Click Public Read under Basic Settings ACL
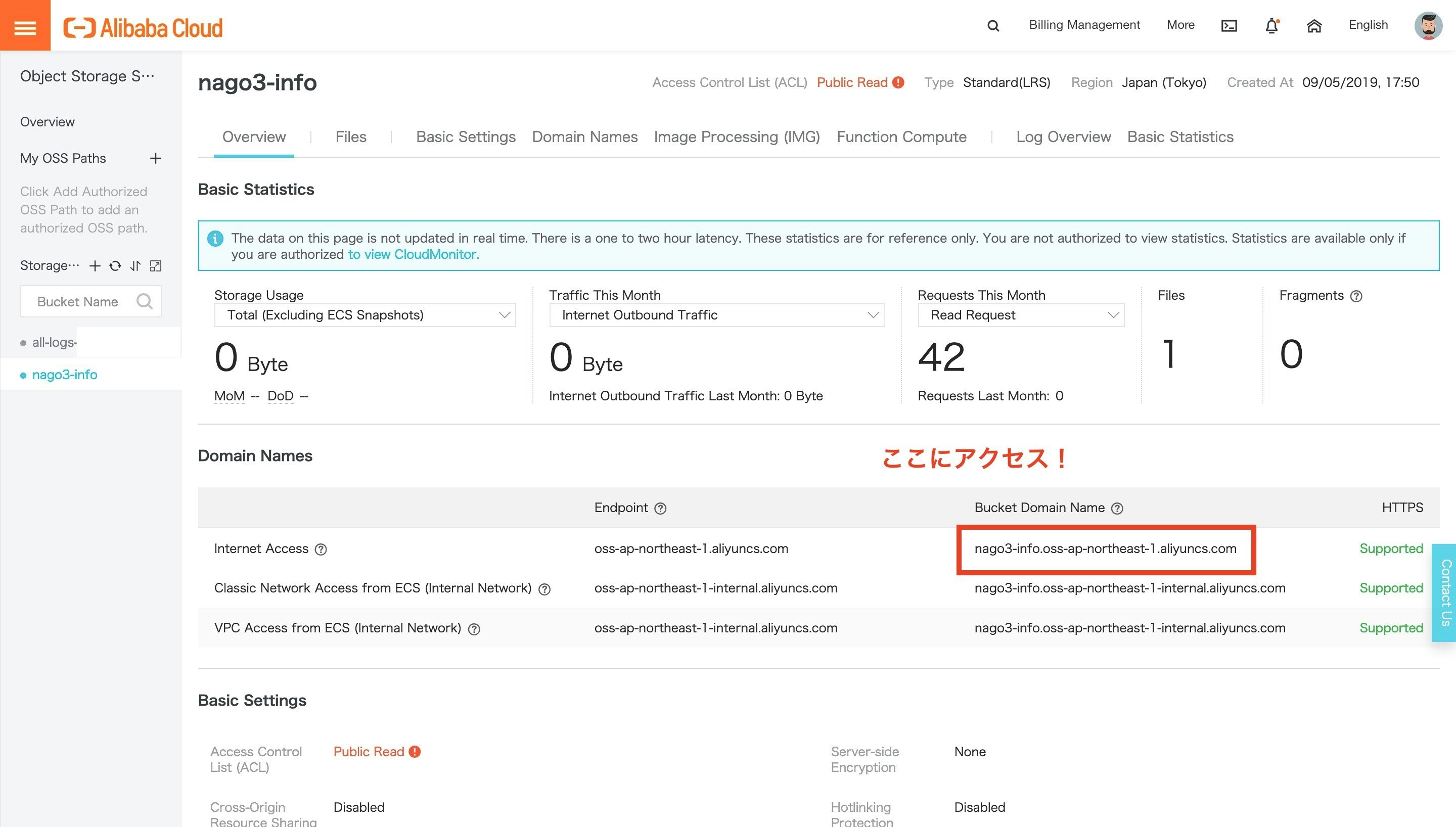The width and height of the screenshot is (1456, 827). click(x=369, y=752)
